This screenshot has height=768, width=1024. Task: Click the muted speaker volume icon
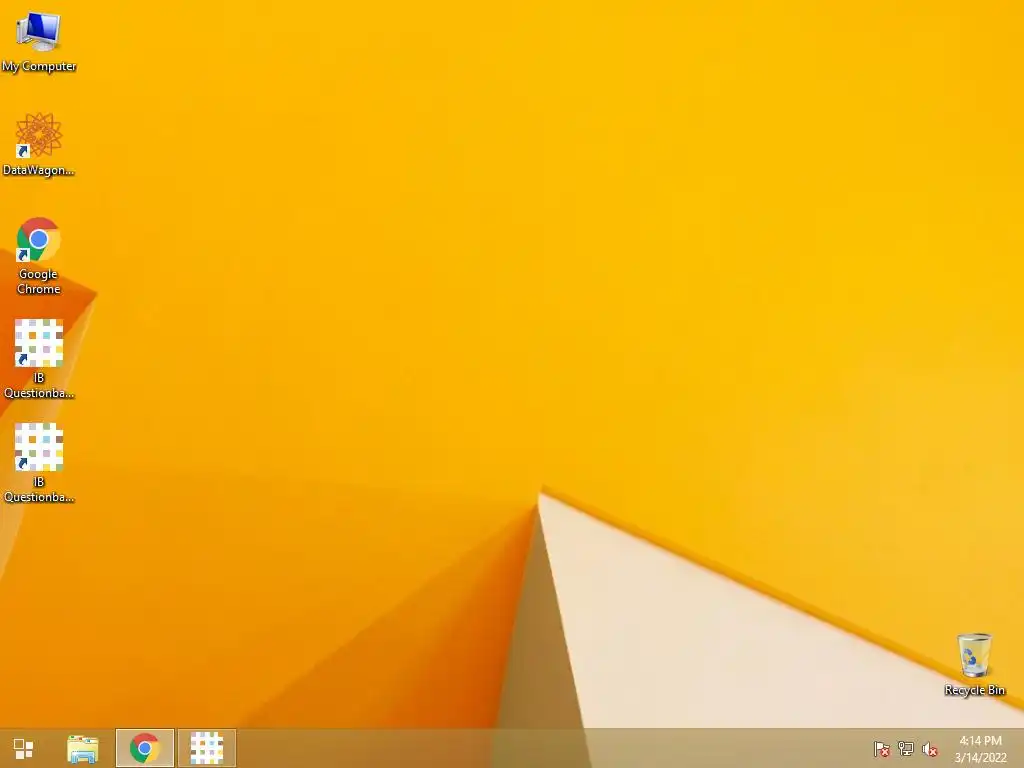pyautogui.click(x=930, y=749)
